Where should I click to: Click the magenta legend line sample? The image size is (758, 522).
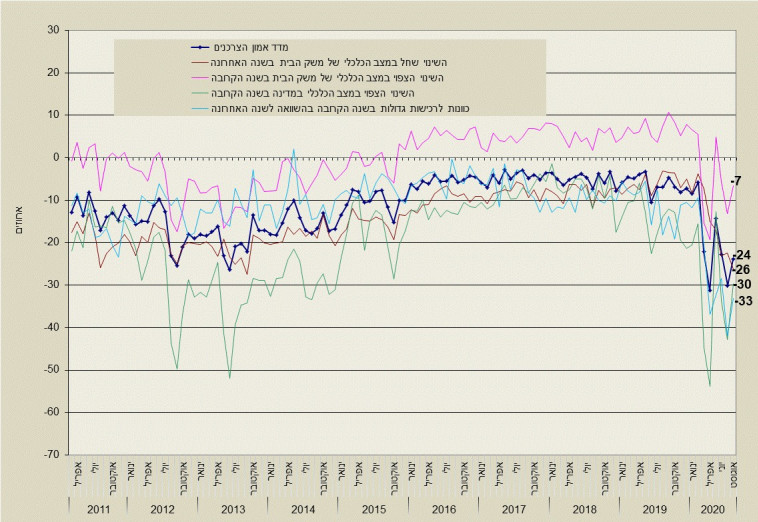pos(200,77)
